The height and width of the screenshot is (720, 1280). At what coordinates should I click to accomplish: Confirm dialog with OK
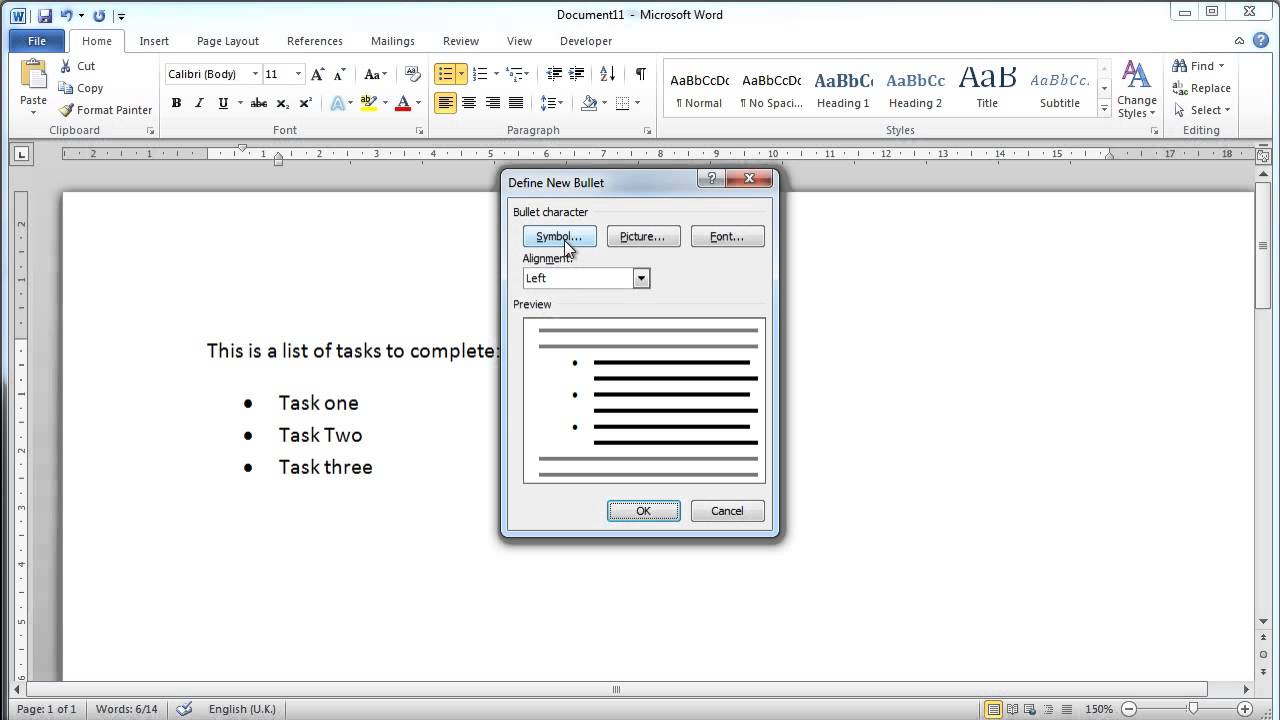pyautogui.click(x=644, y=511)
